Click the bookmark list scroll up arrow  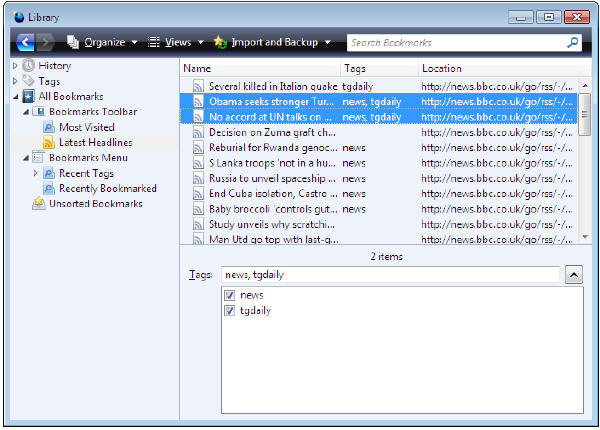[585, 85]
